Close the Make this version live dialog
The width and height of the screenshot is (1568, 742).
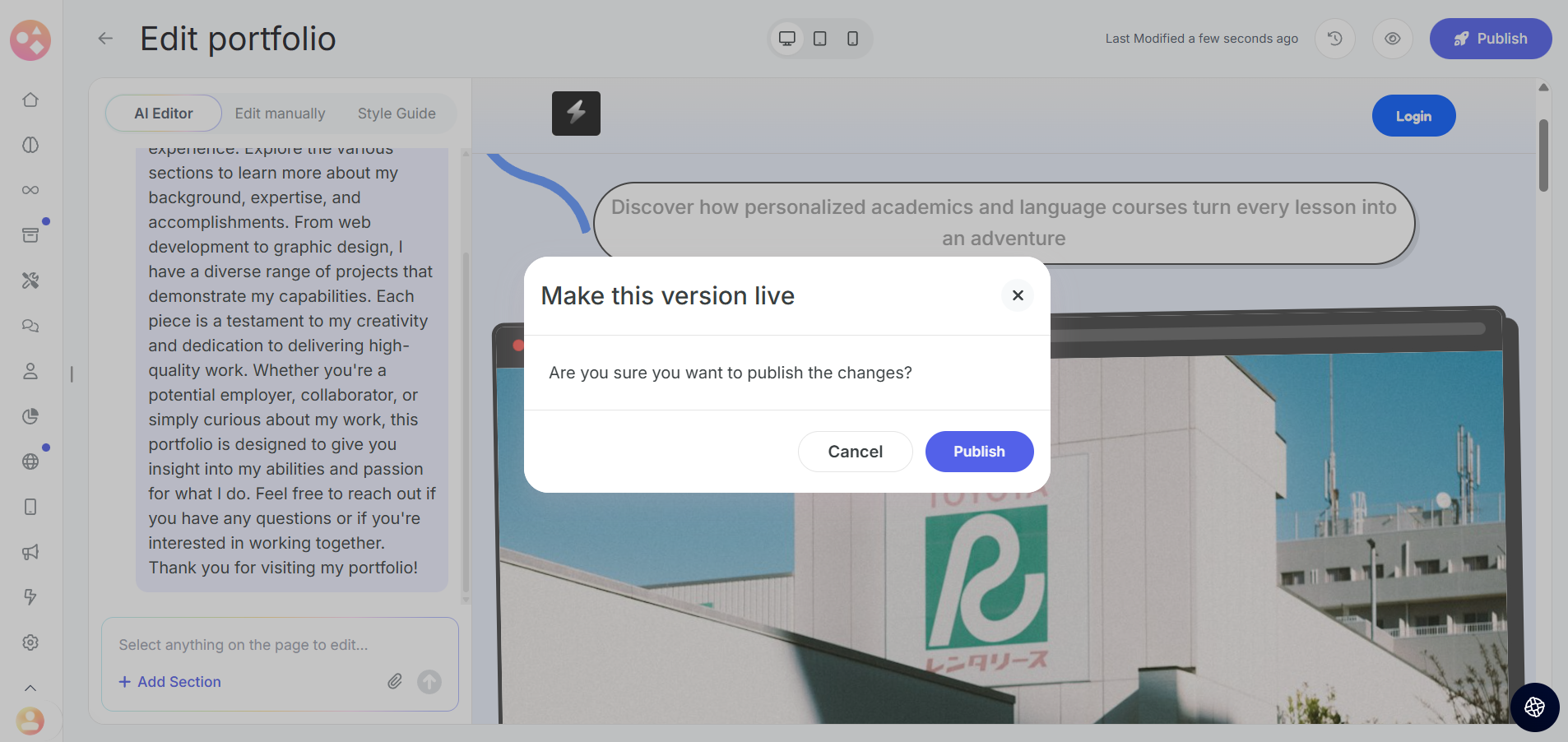(x=1018, y=295)
